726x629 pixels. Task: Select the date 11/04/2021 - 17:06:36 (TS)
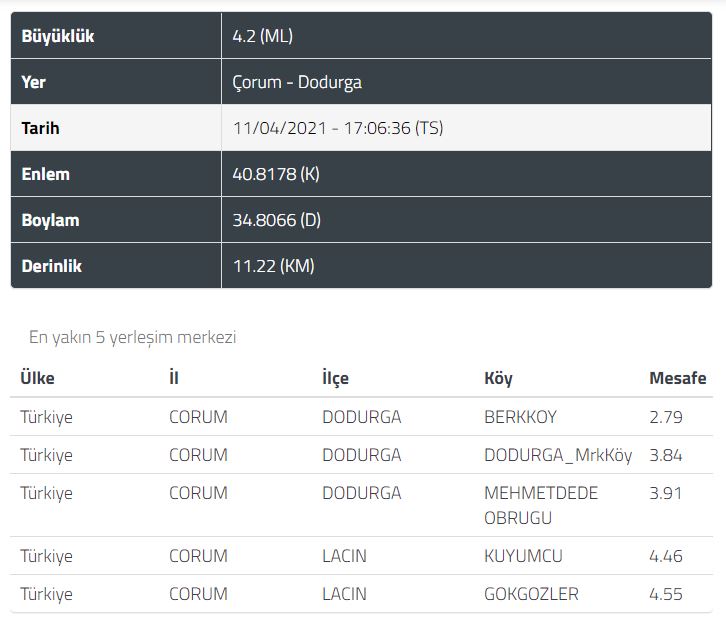point(337,128)
